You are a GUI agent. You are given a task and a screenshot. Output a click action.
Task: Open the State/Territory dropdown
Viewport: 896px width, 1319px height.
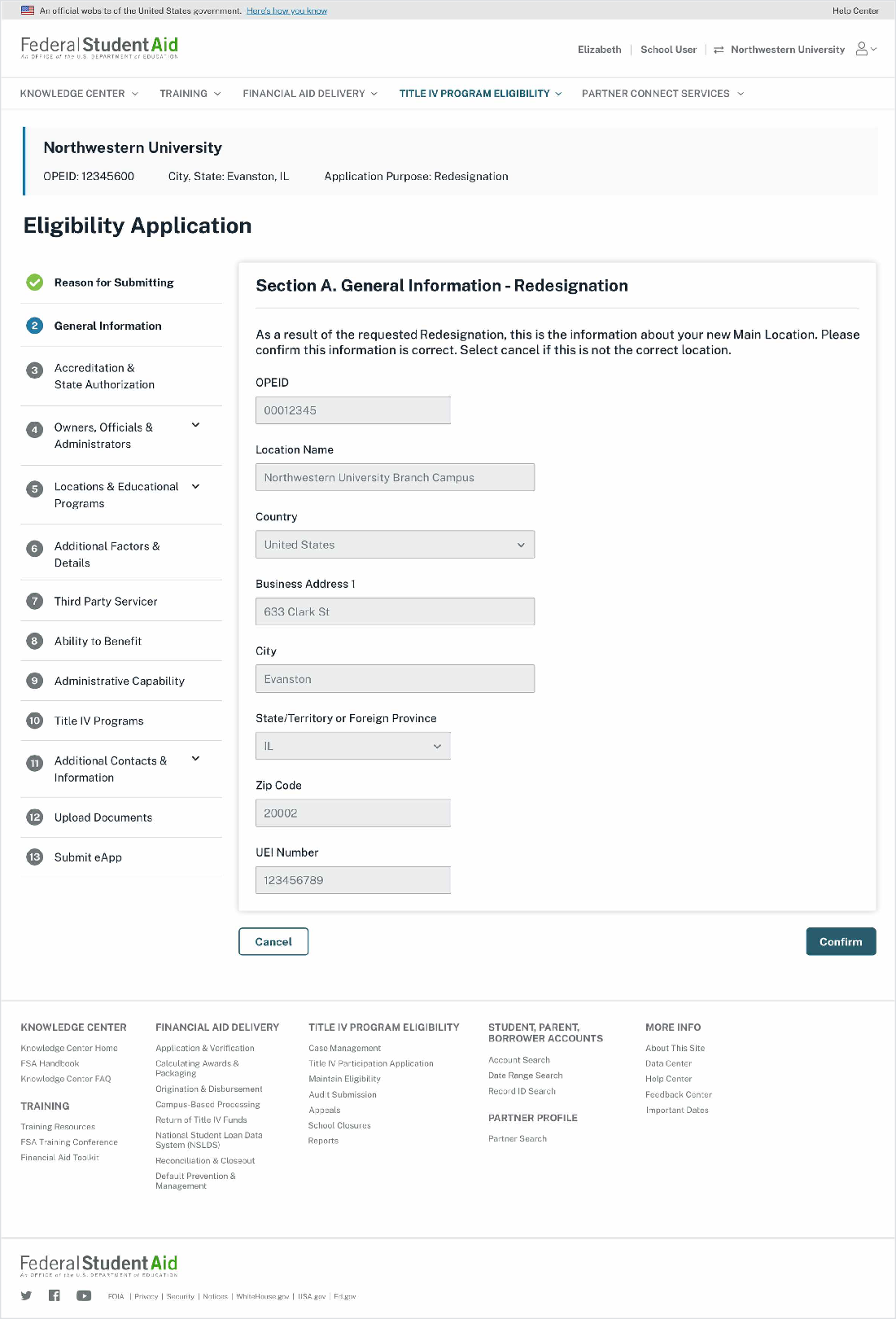point(352,746)
